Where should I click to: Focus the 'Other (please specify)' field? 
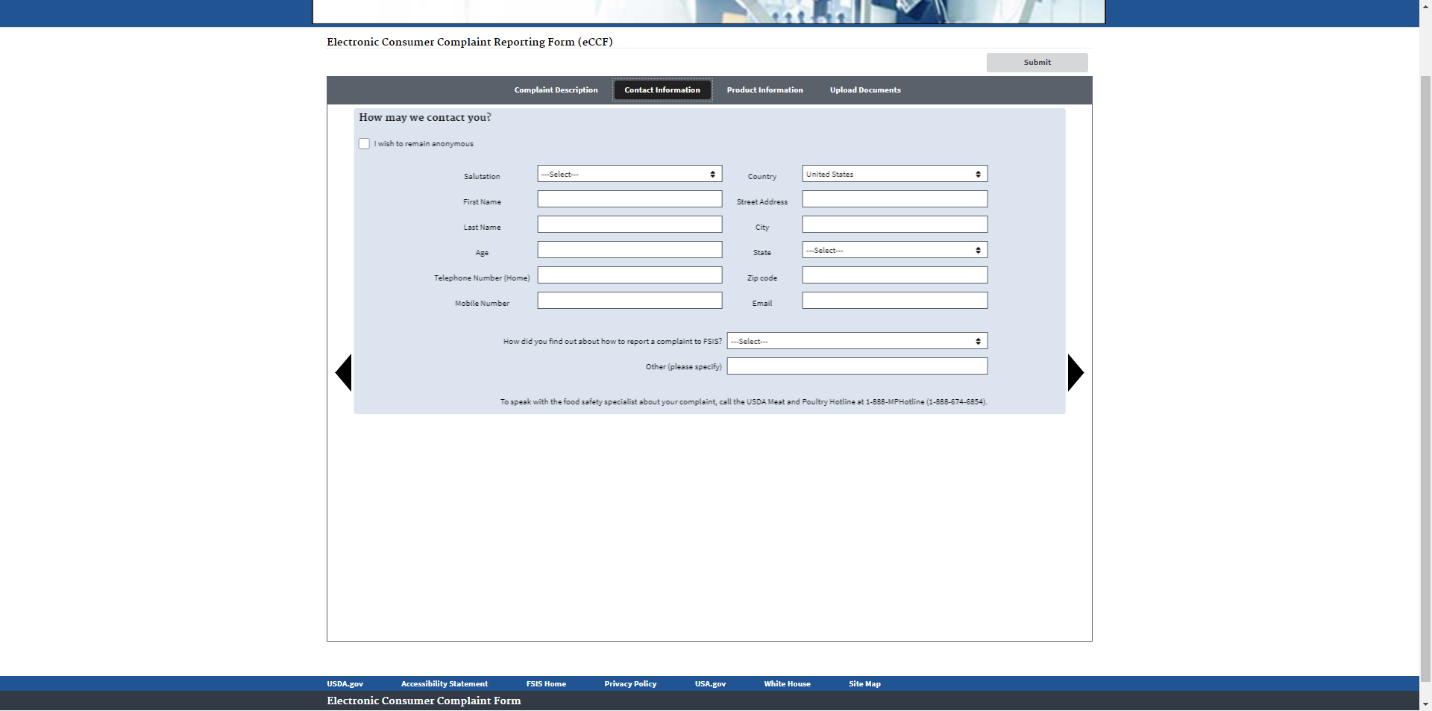click(x=856, y=366)
